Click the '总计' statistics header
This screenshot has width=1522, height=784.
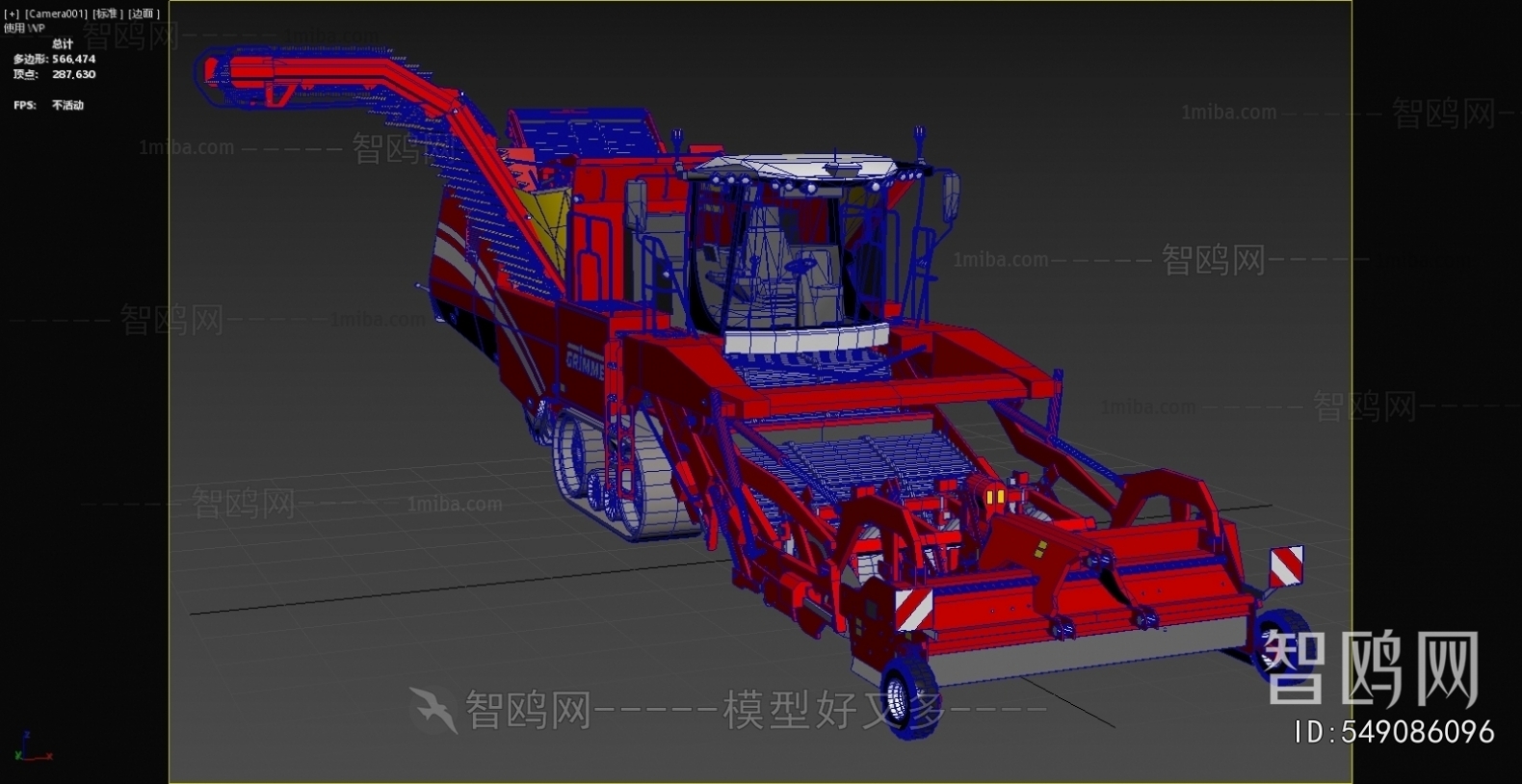click(x=63, y=44)
